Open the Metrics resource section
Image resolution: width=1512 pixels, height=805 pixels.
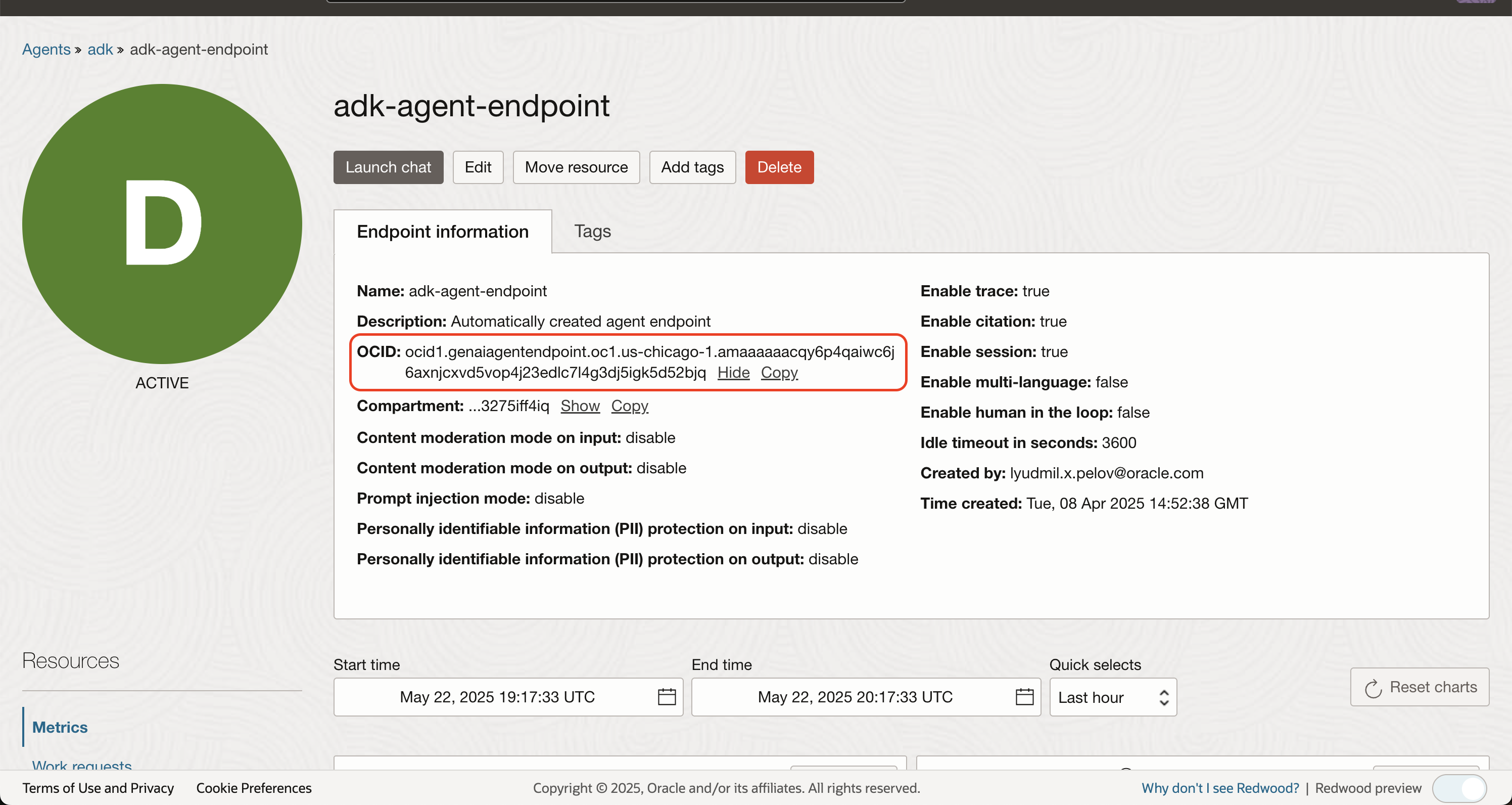pyautogui.click(x=59, y=727)
